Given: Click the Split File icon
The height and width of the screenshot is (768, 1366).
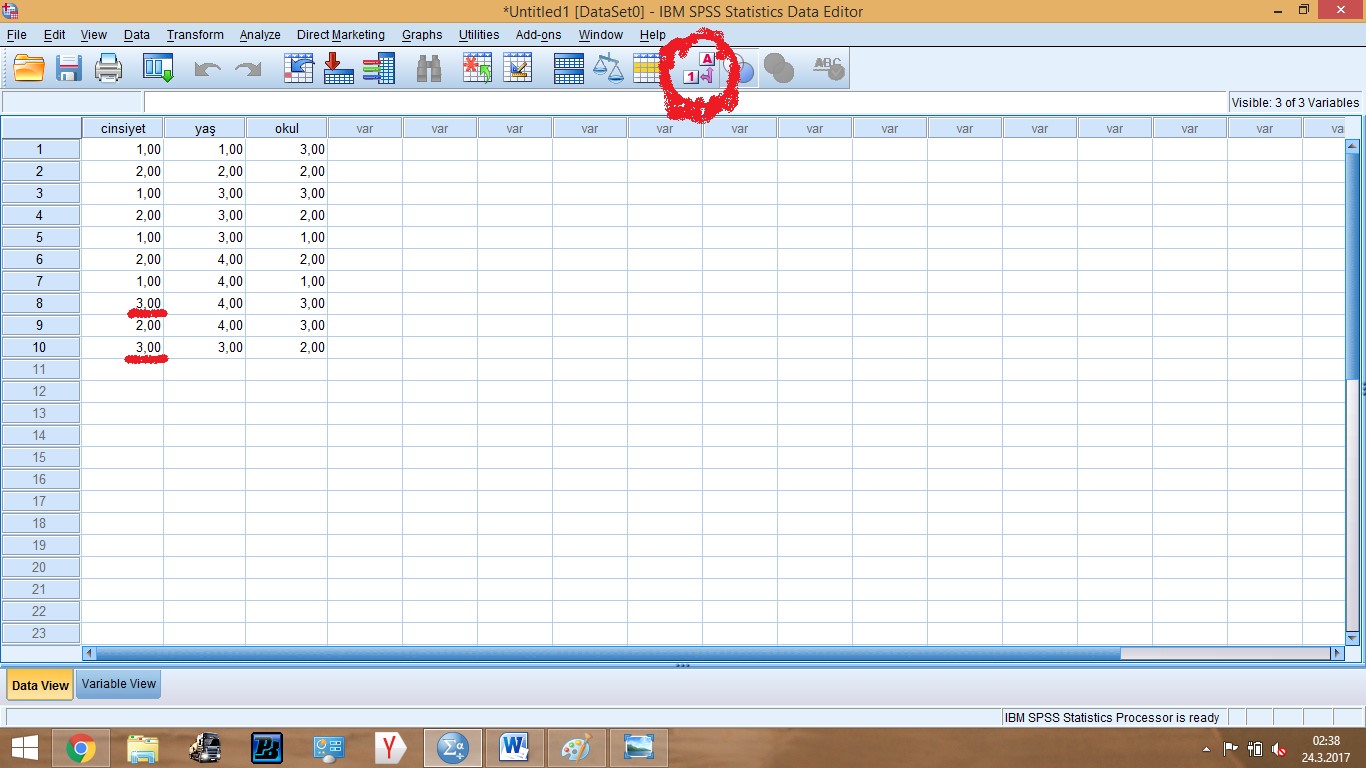Looking at the screenshot, I should click(568, 68).
